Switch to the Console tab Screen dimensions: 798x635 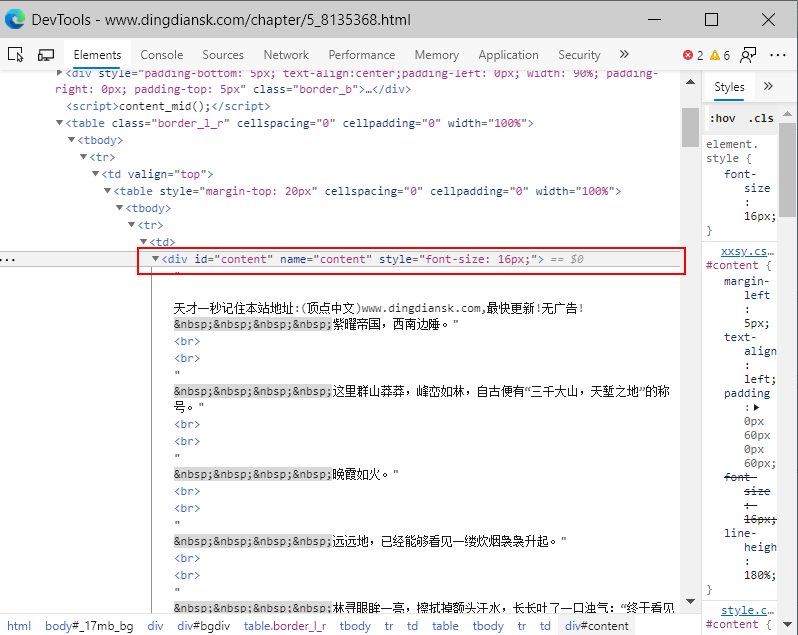pyautogui.click(x=162, y=55)
